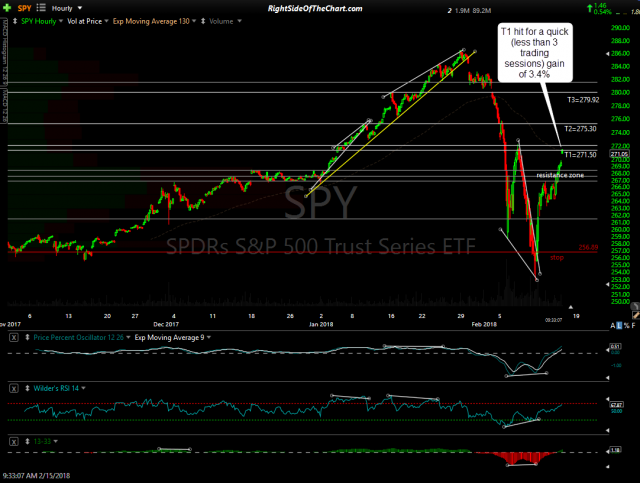Click the T1=271.50 target label

(580, 155)
